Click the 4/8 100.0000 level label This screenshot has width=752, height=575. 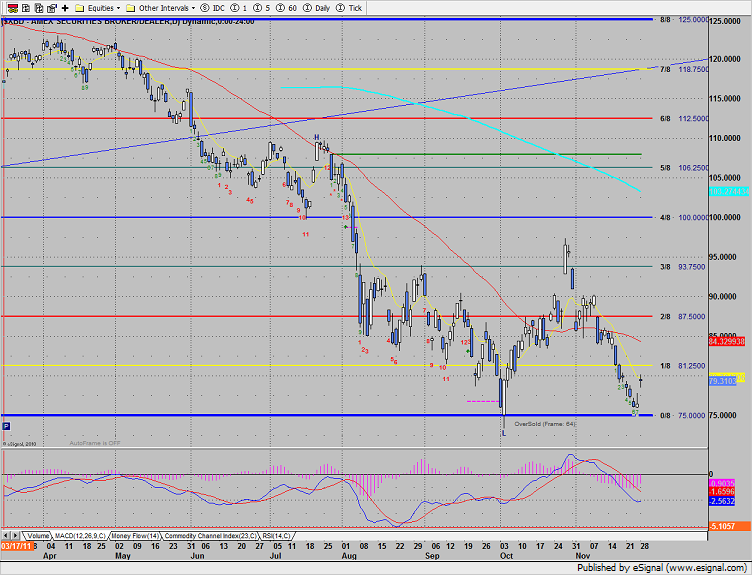pos(683,218)
